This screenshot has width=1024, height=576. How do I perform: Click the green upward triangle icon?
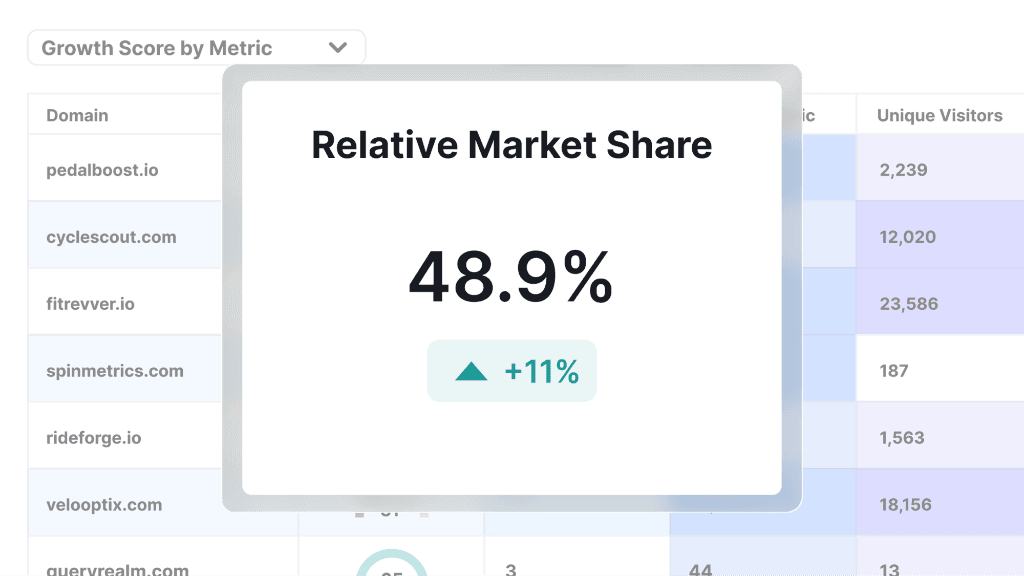pyautogui.click(x=471, y=372)
